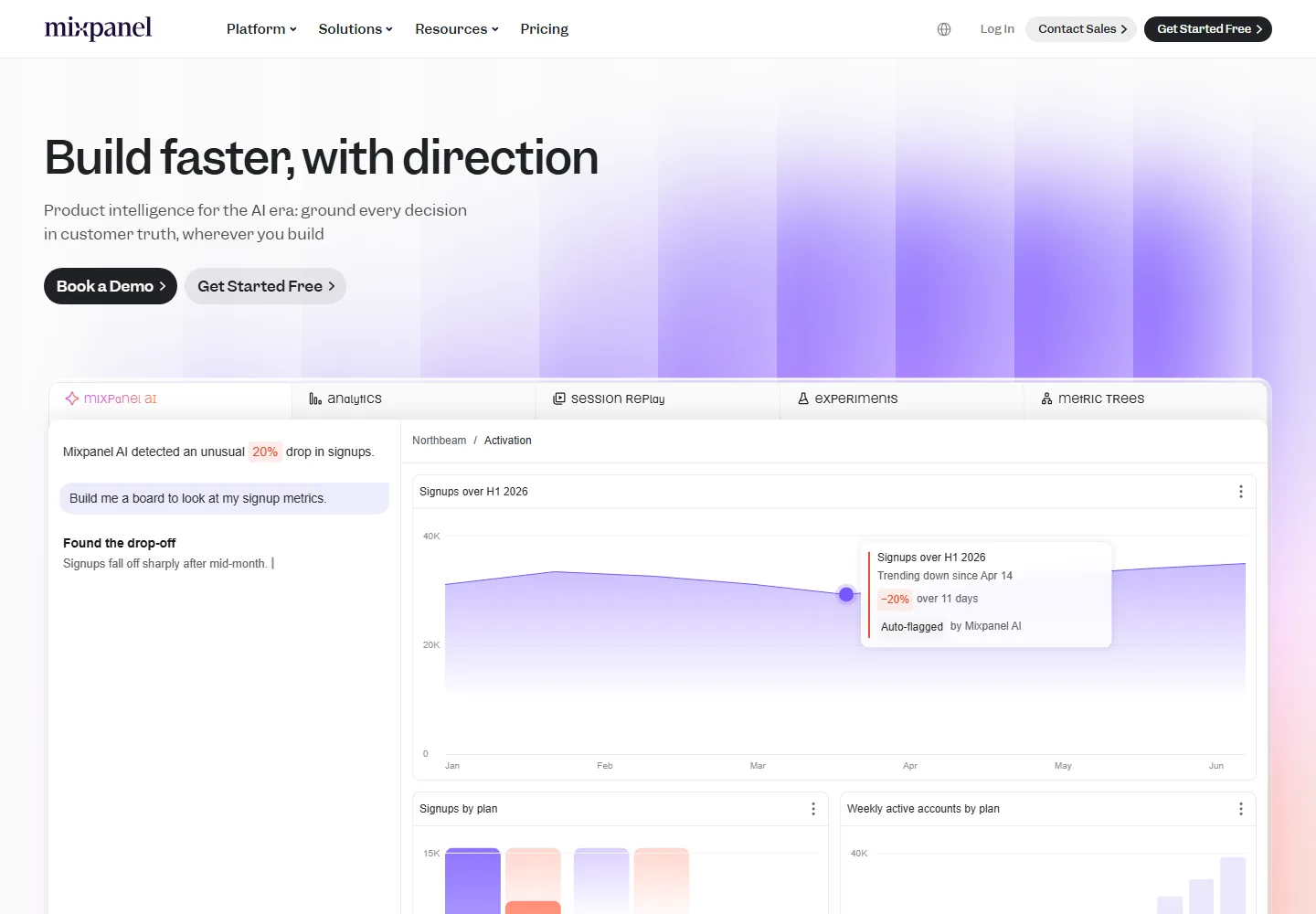Open options menu for Weekly active accounts
This screenshot has width=1316, height=914.
click(x=1241, y=809)
